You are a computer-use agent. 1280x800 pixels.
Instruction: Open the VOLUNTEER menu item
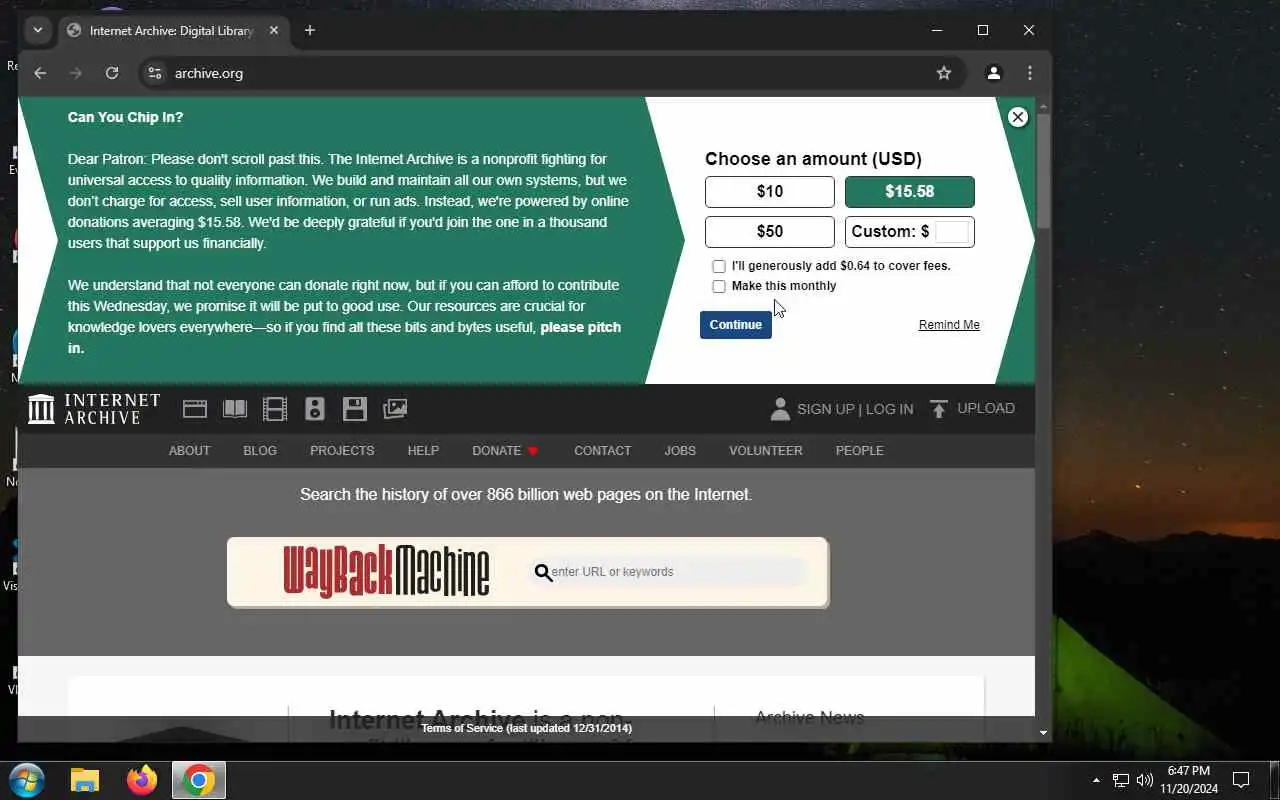click(766, 451)
